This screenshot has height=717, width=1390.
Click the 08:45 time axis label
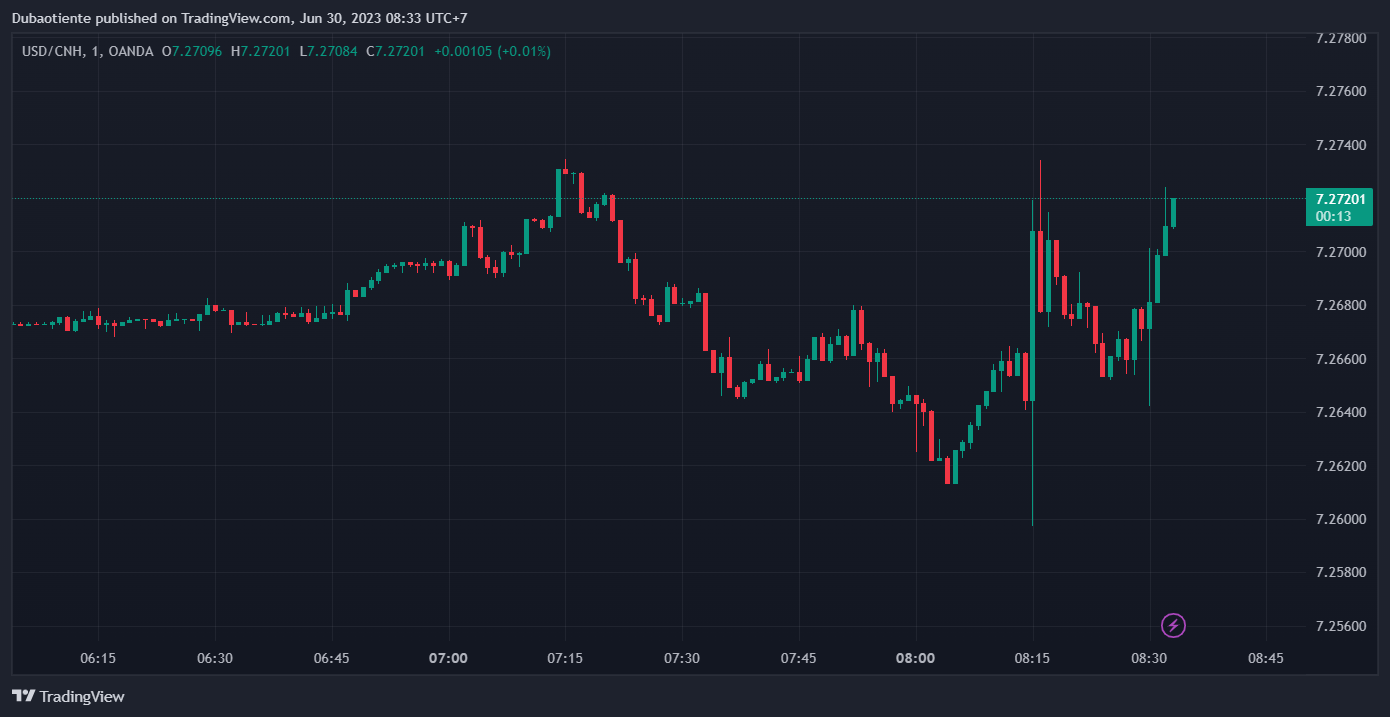tap(1266, 658)
